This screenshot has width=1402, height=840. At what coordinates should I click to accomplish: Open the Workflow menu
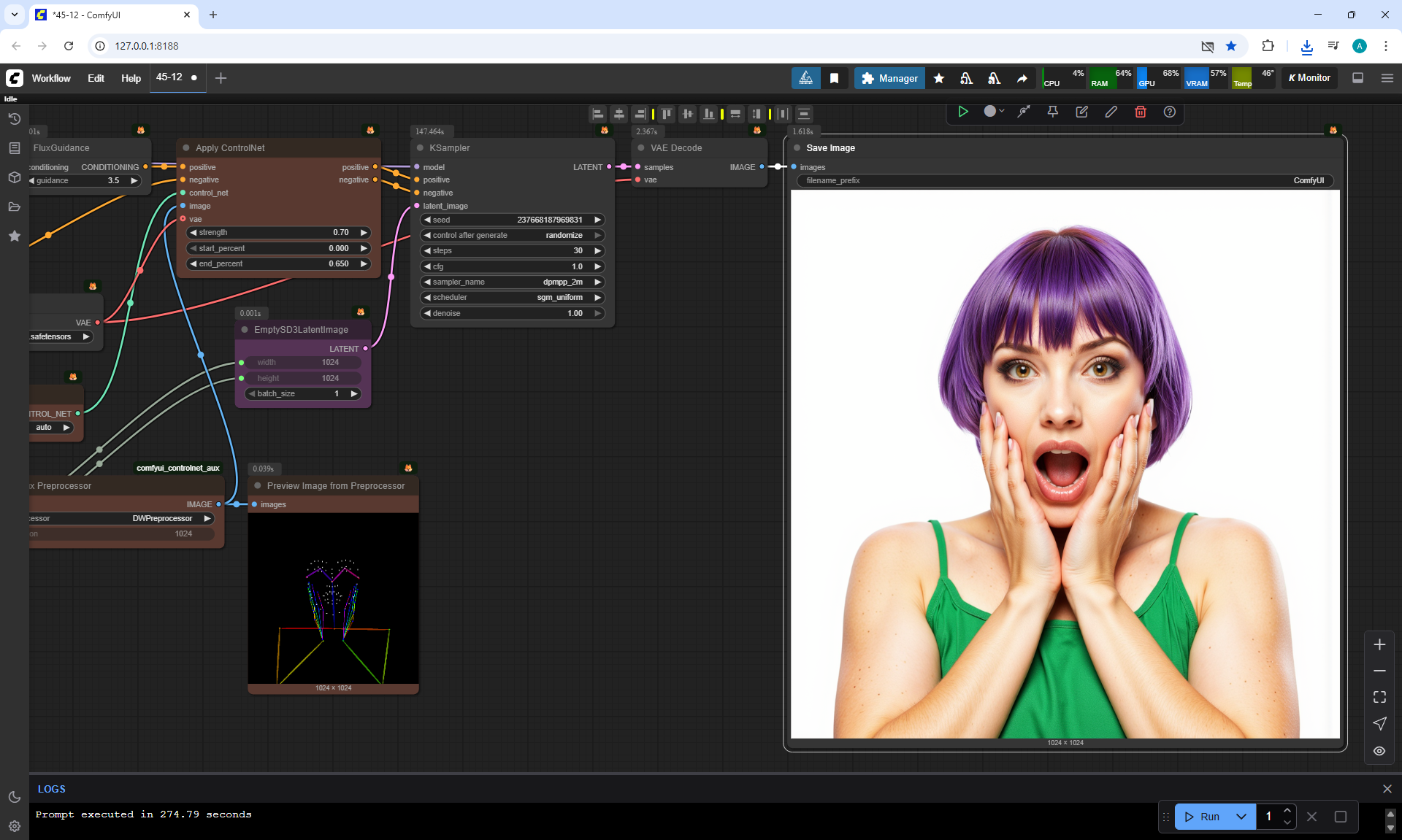click(51, 78)
